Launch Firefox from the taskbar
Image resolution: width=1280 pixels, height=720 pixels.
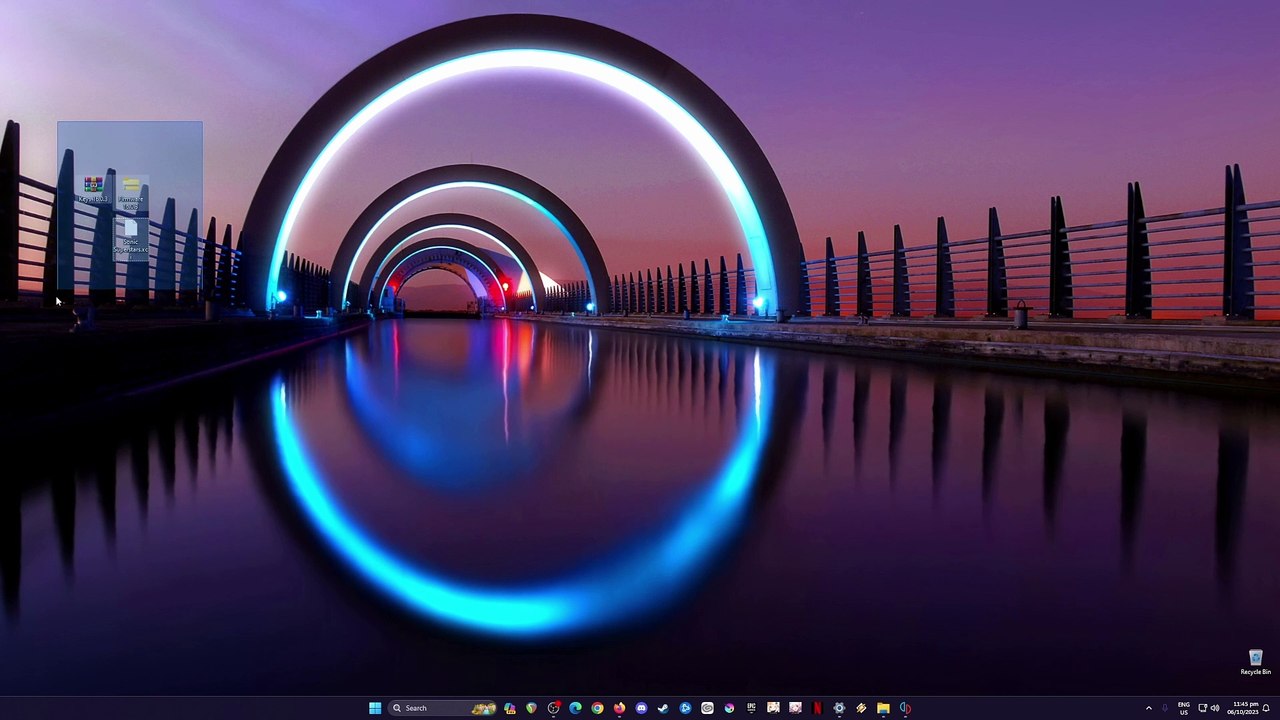619,708
